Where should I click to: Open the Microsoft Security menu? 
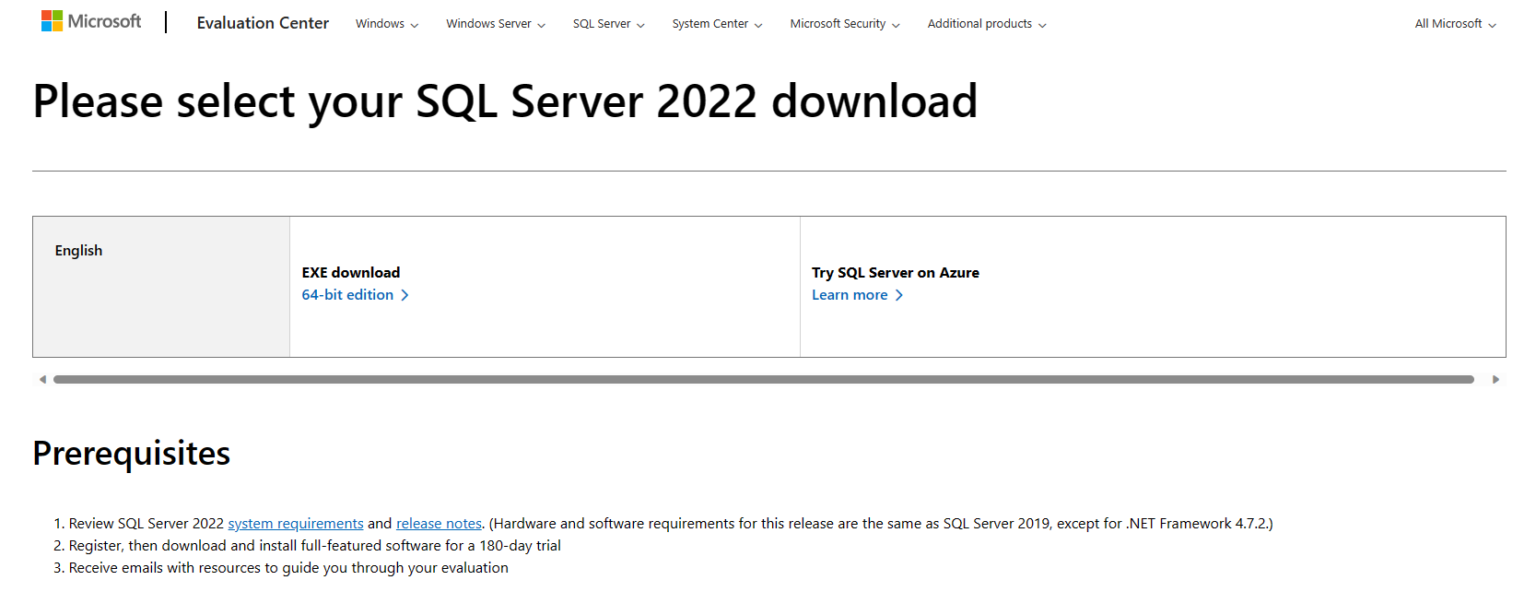point(845,24)
